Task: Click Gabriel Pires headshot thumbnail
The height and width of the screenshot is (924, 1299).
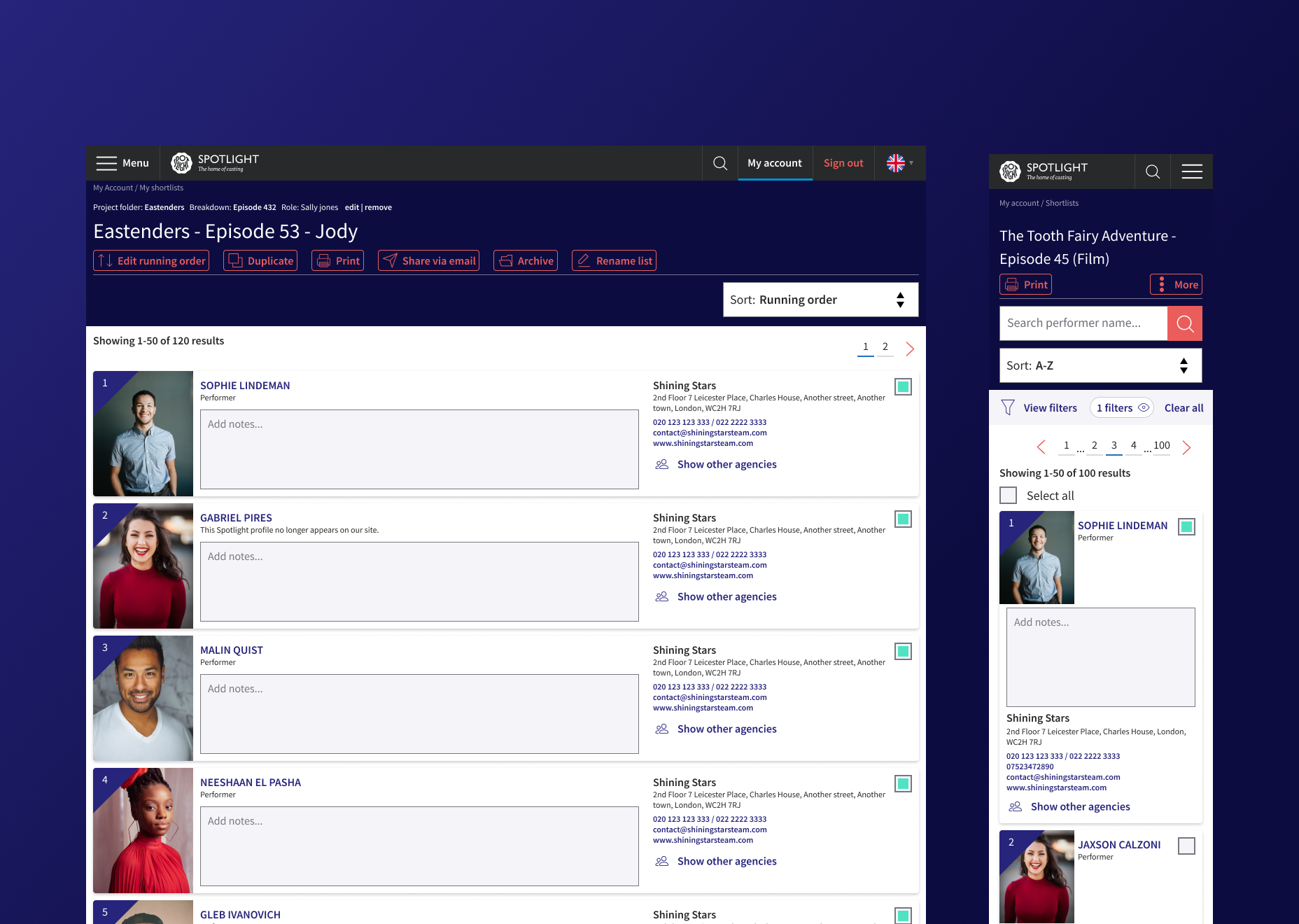Action: coord(143,566)
